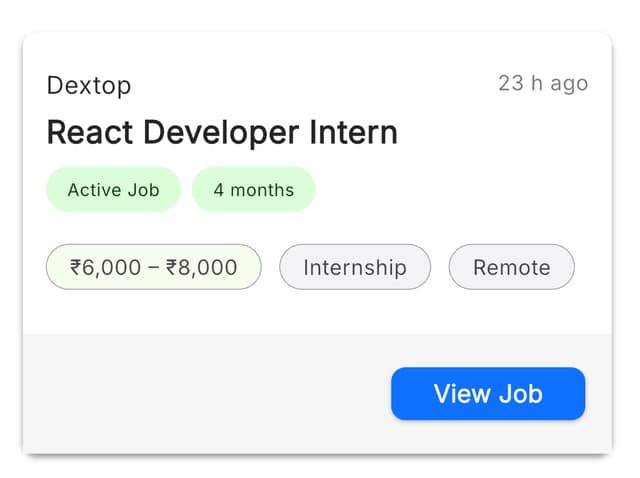Viewport: 640px width, 478px height.
Task: Click the View Job button
Action: (x=487, y=393)
